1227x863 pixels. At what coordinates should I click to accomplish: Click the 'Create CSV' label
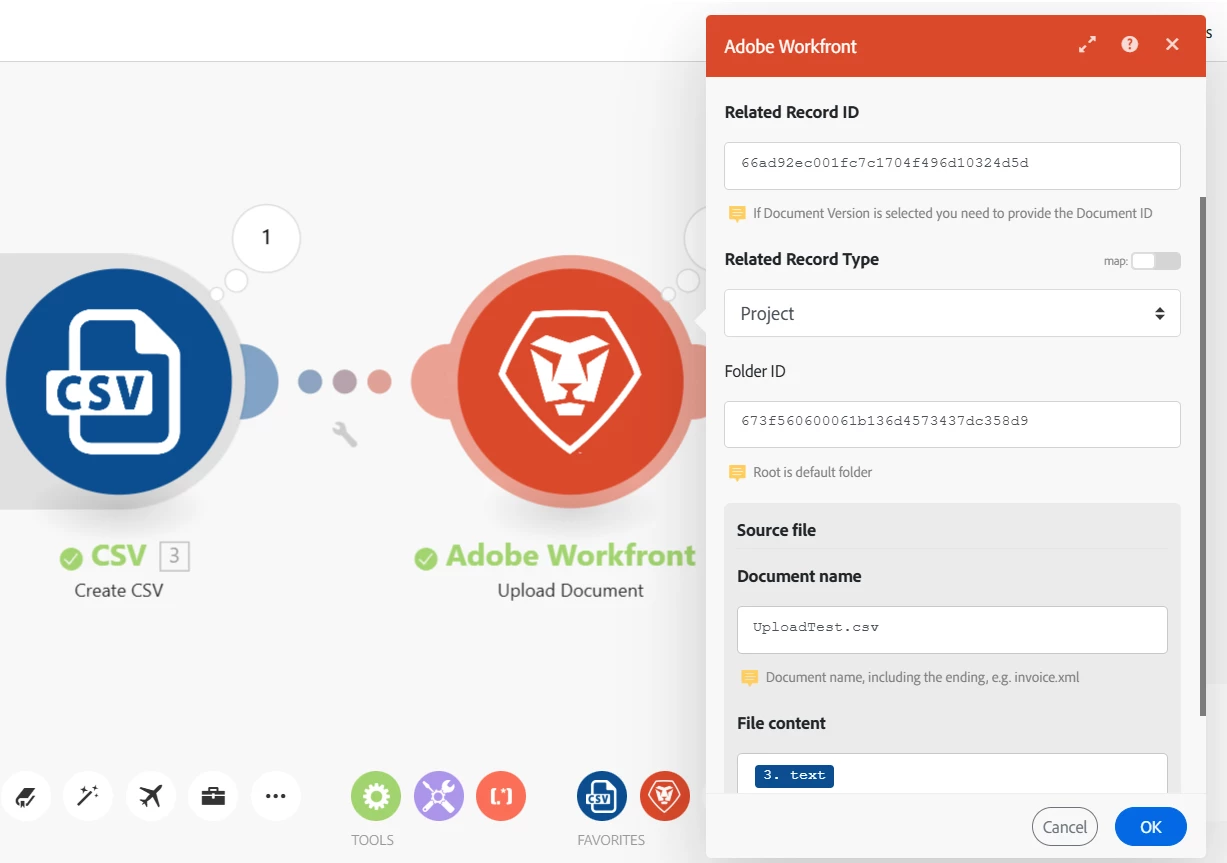point(119,590)
